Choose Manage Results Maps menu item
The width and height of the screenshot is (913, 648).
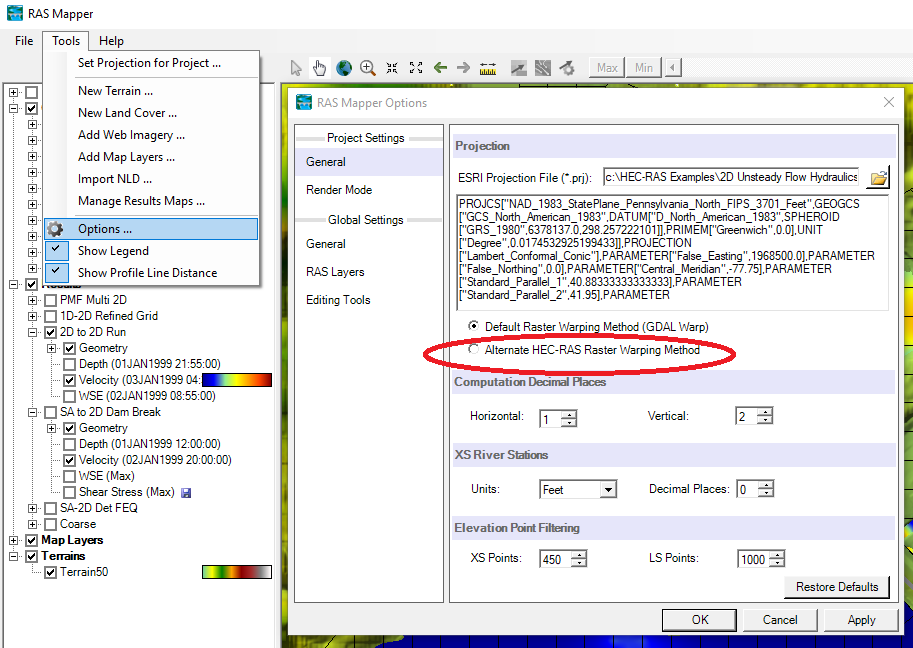click(141, 201)
